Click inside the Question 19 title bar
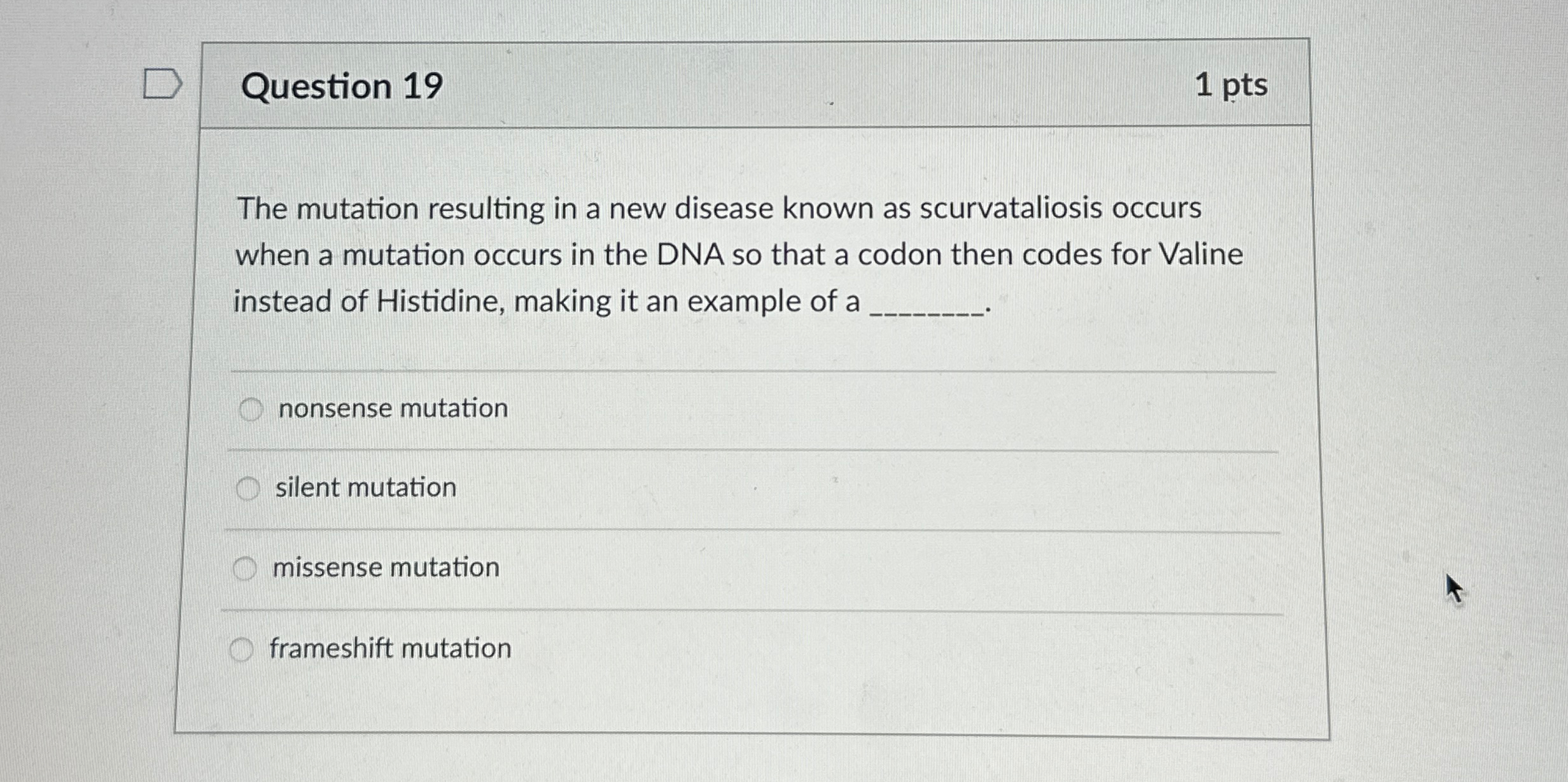This screenshot has width=1568, height=782. click(x=700, y=84)
